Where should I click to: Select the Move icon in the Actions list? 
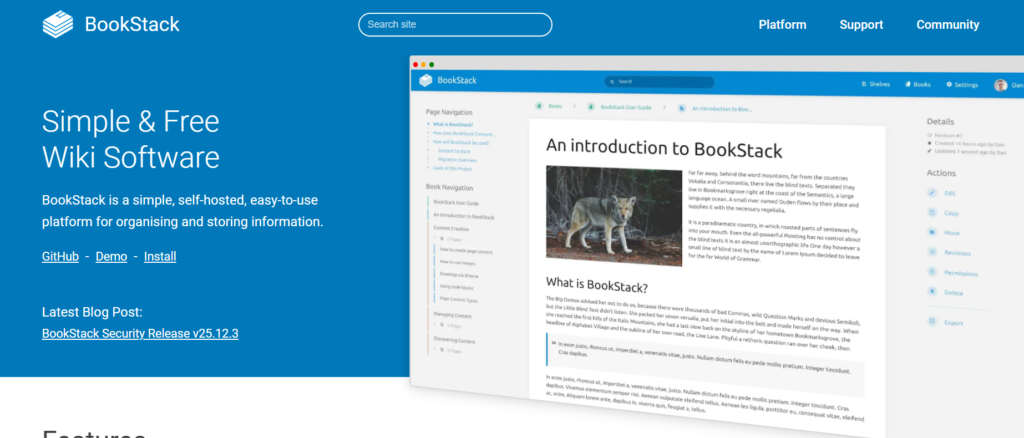tap(933, 233)
